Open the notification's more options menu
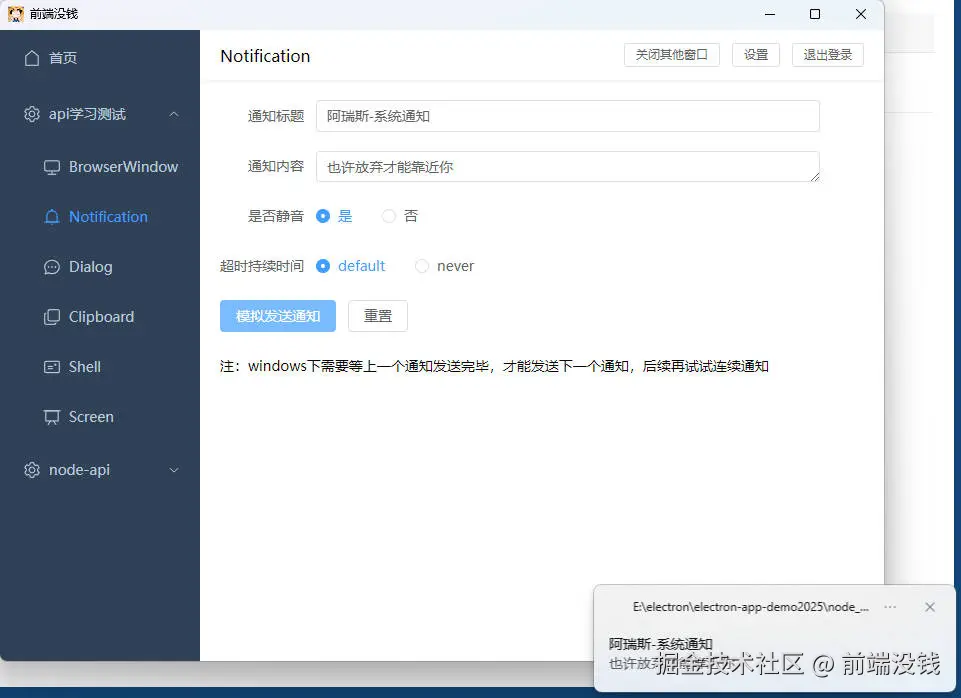Viewport: 961px width, 698px height. 890,607
